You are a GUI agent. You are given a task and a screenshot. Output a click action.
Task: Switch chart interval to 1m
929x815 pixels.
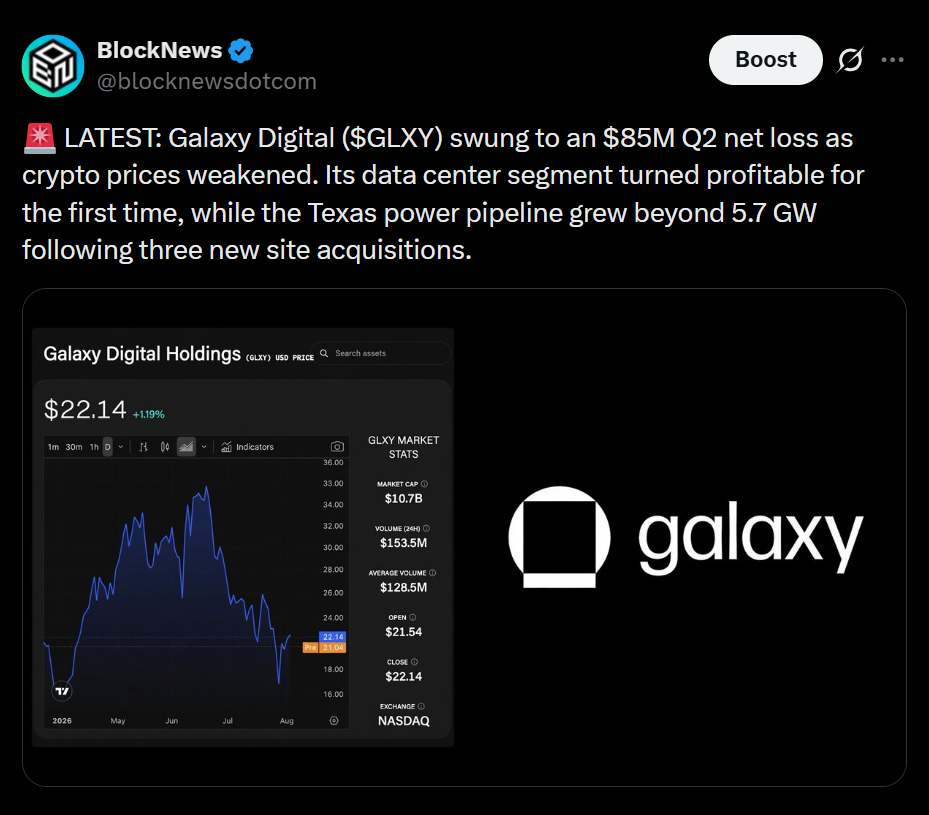tap(53, 447)
